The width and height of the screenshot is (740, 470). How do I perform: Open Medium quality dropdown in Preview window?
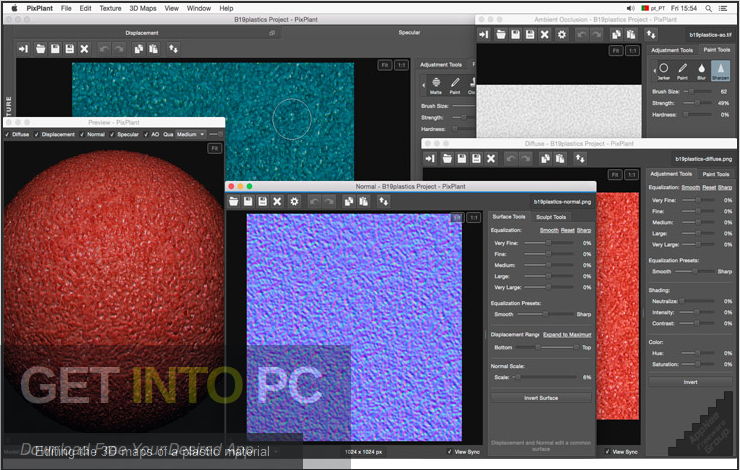coord(191,134)
